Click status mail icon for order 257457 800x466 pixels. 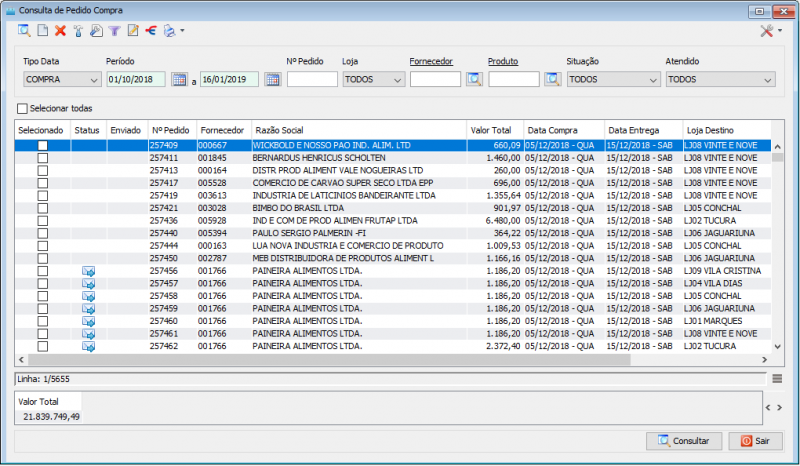pyautogui.click(x=89, y=284)
